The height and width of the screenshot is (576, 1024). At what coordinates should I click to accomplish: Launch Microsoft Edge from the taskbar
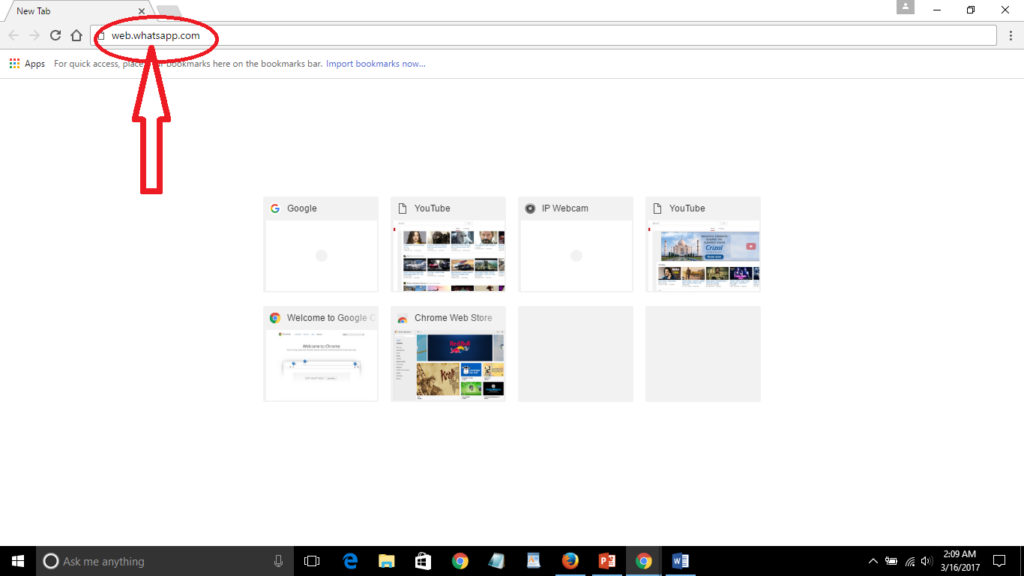coord(350,561)
